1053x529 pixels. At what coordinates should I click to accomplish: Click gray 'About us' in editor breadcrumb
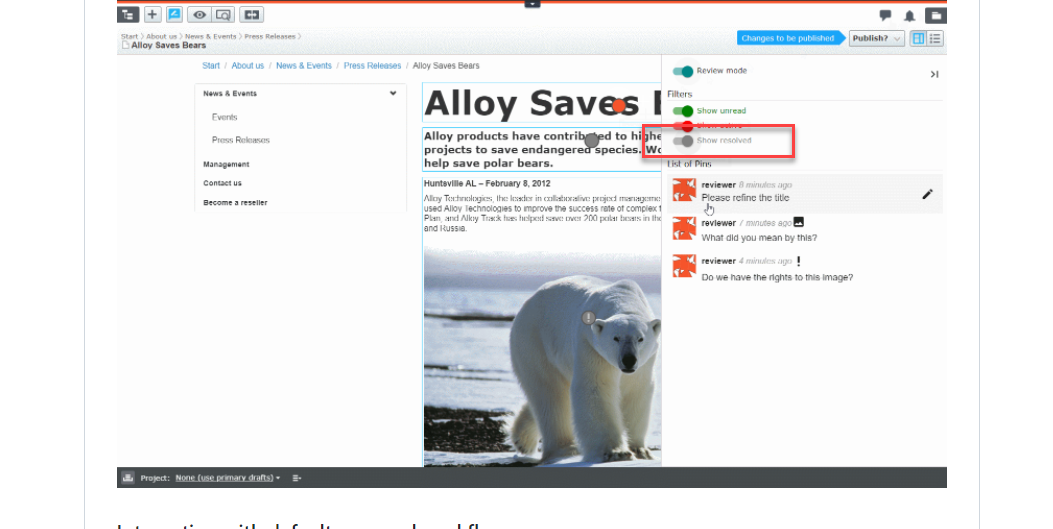162,36
